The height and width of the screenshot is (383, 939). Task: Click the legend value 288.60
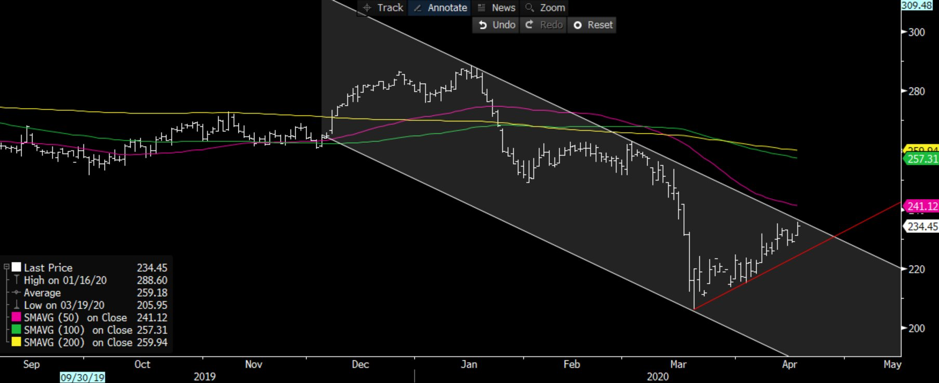(152, 280)
